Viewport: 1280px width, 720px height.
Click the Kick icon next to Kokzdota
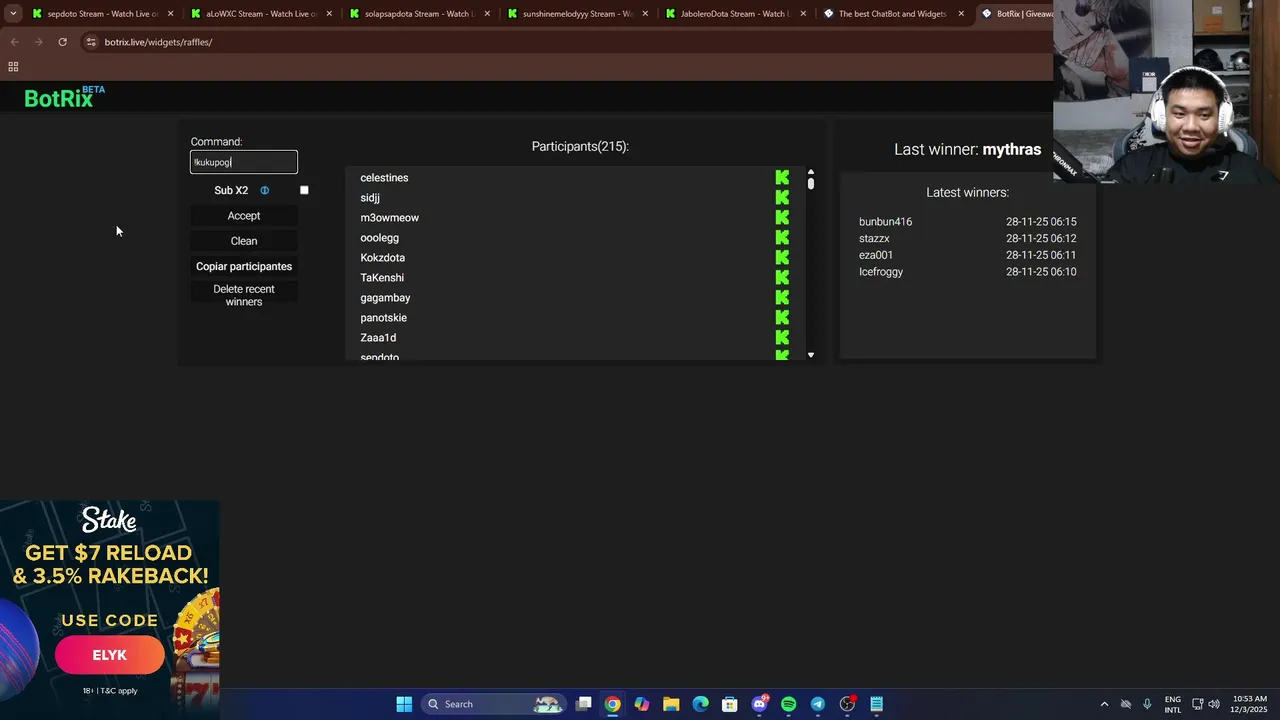click(x=782, y=258)
